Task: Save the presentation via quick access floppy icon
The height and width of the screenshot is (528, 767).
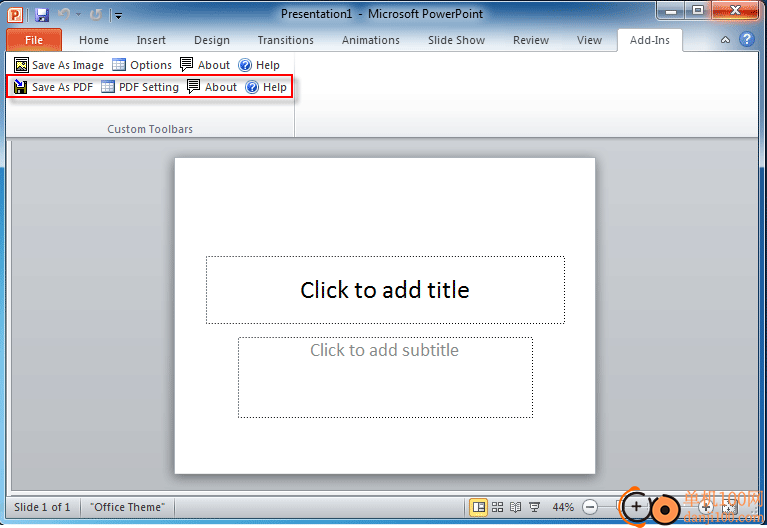Action: click(x=42, y=15)
